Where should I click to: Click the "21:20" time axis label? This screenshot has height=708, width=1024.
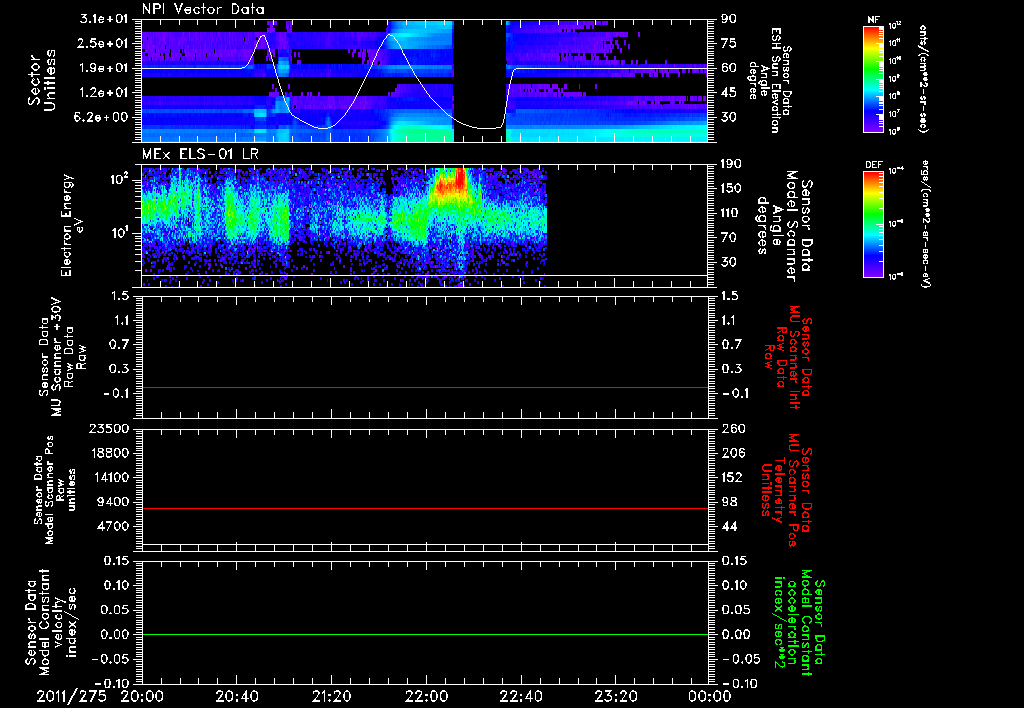332,696
